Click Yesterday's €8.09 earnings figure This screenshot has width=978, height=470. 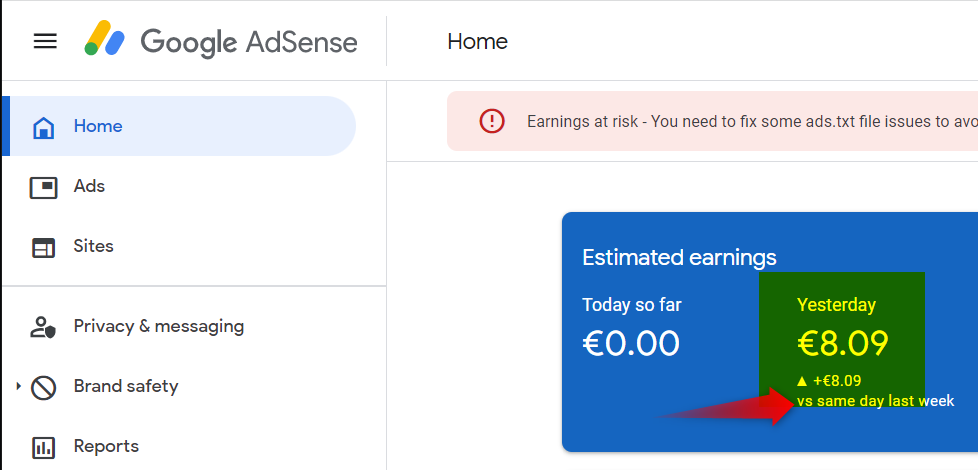coord(842,343)
